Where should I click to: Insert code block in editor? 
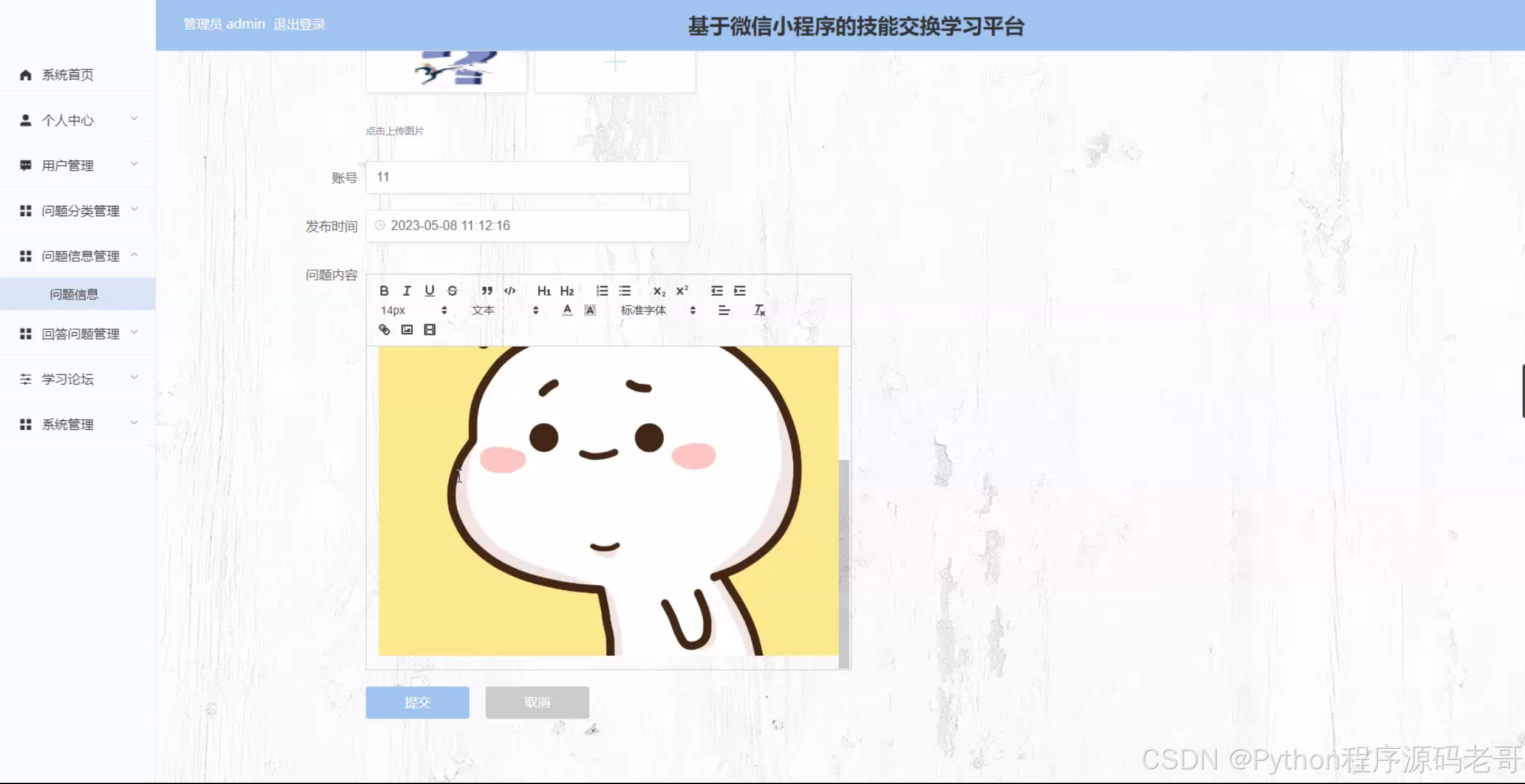[510, 291]
